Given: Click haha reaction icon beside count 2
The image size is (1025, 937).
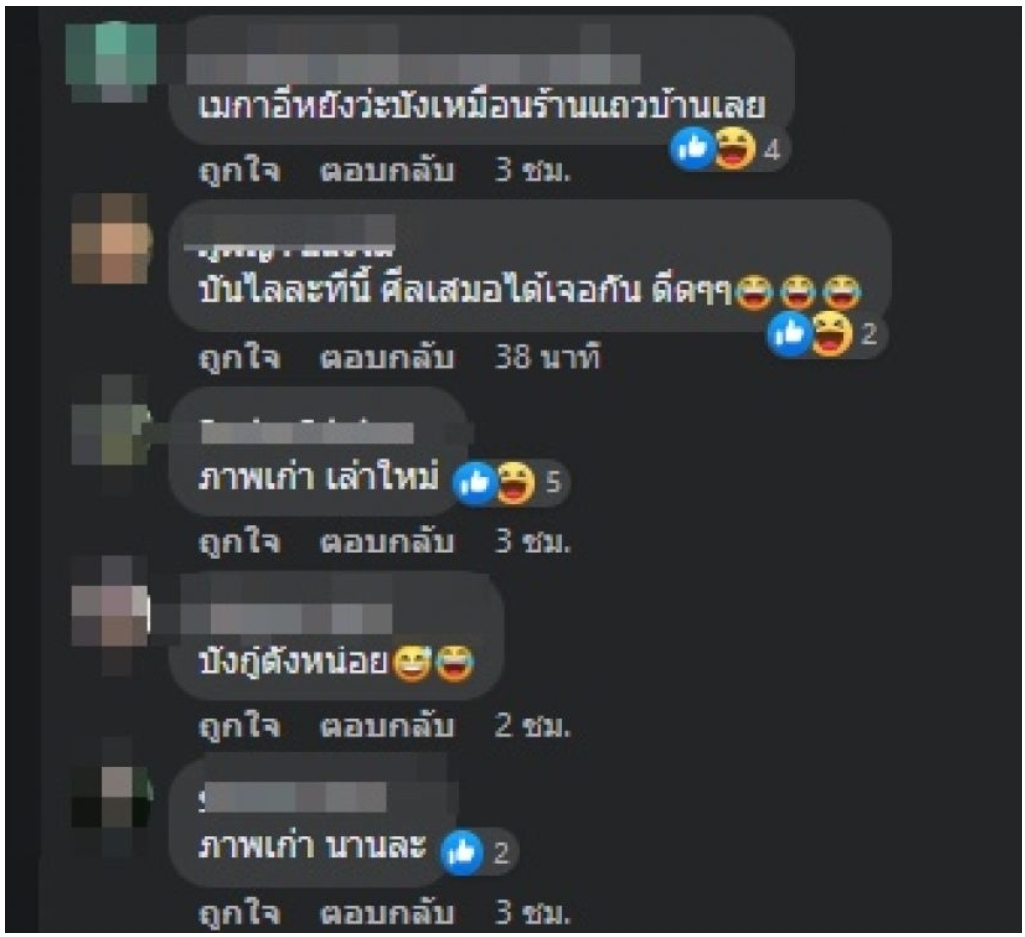Looking at the screenshot, I should [x=832, y=334].
